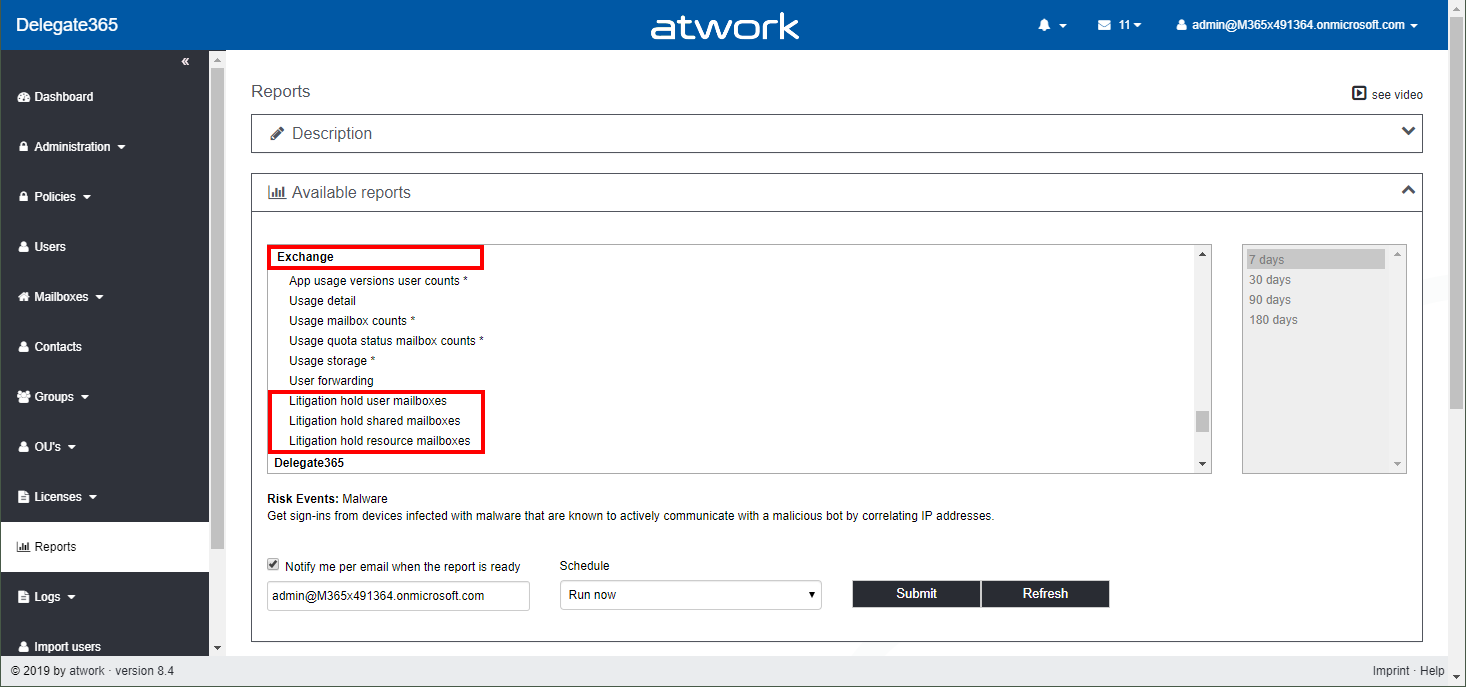Click the Contacts person icon in sidebar
The image size is (1466, 687).
pyautogui.click(x=25, y=347)
